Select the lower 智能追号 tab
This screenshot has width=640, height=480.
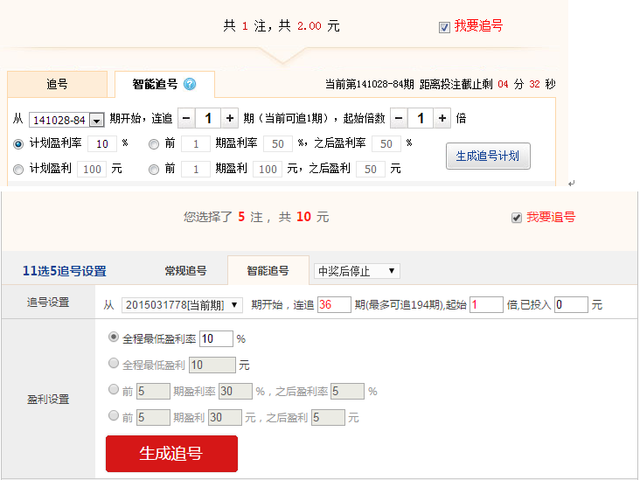pos(268,271)
